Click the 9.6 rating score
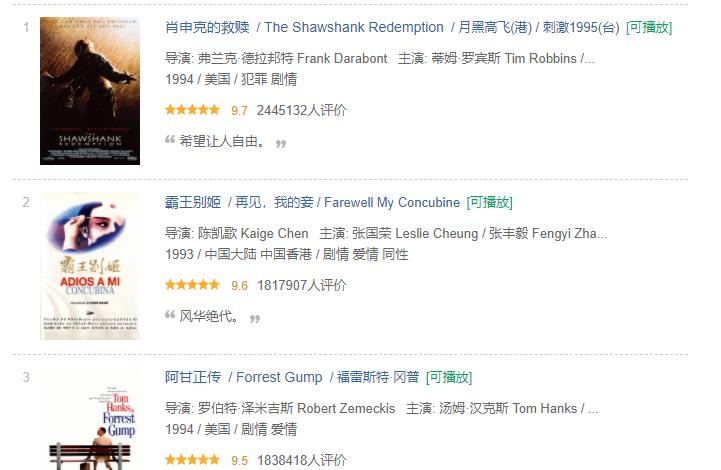 [x=239, y=286]
